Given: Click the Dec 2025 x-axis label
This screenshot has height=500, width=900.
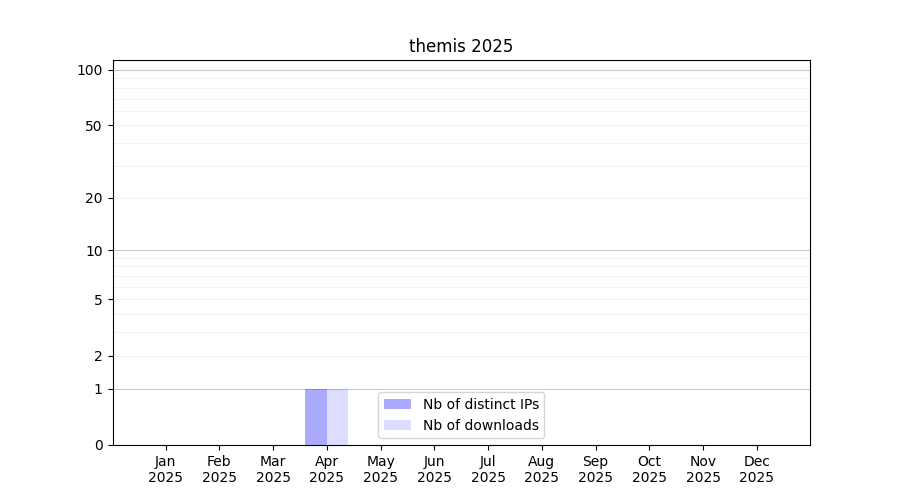Looking at the screenshot, I should click(757, 469).
